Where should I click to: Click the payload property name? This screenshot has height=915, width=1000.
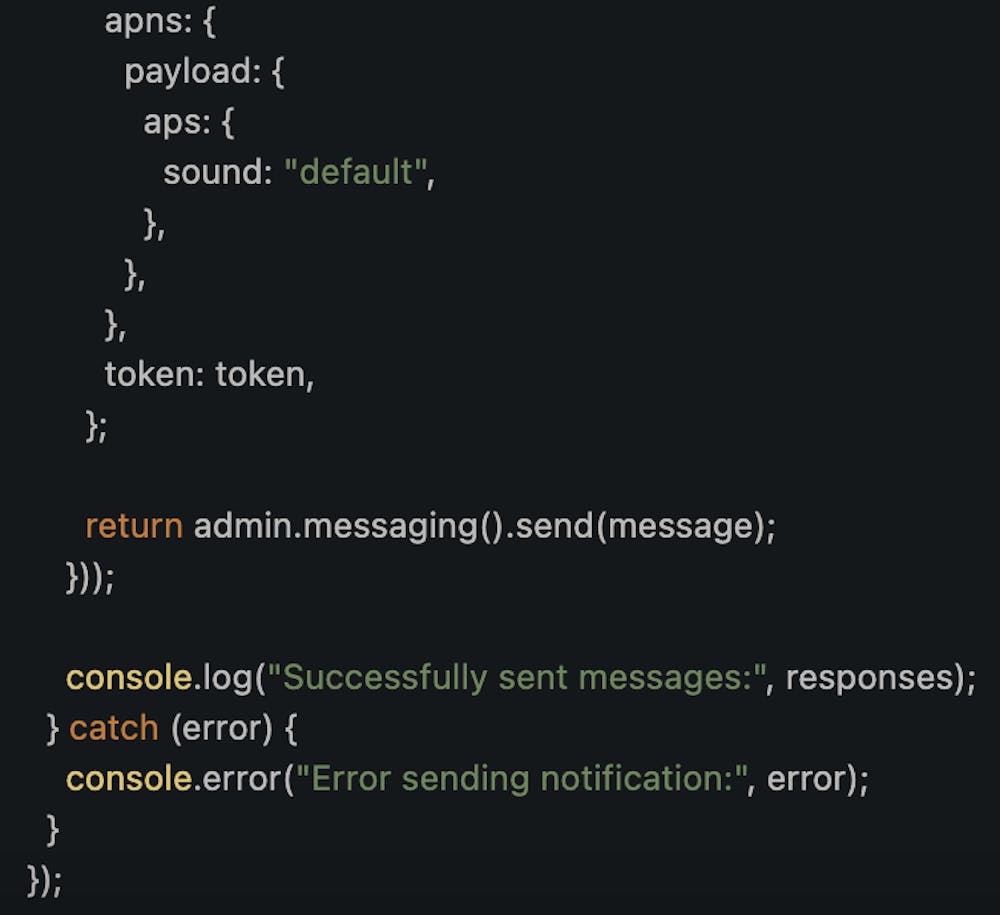[x=187, y=72]
